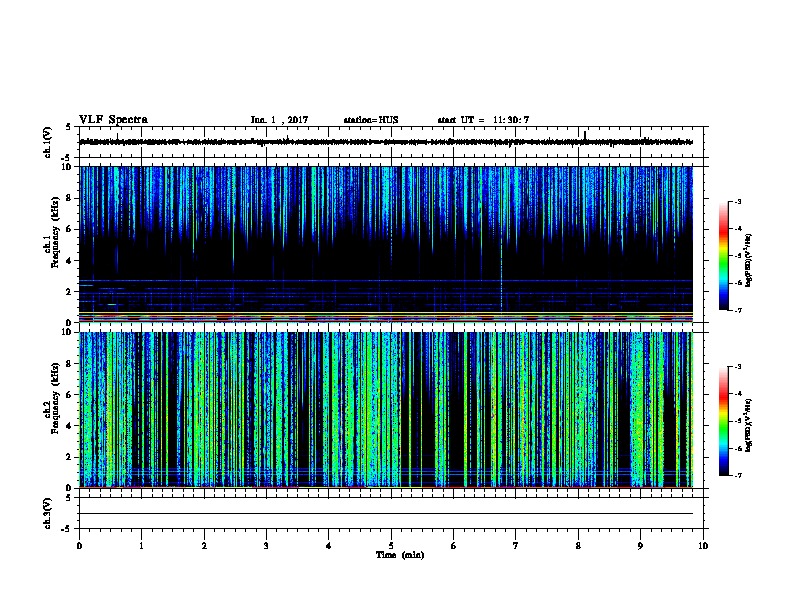The width and height of the screenshot is (792, 612).
Task: Click the ch.1 color scale bar
Action: tap(723, 256)
